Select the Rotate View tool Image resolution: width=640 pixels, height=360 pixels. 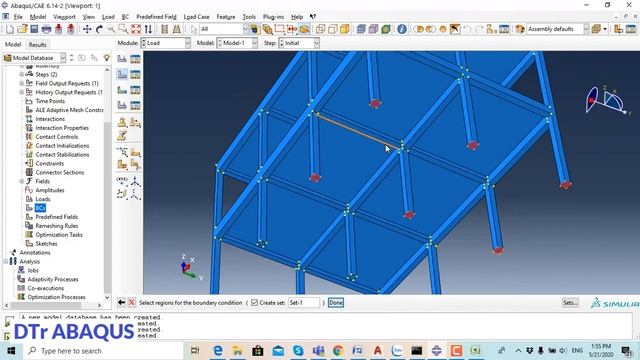point(99,29)
